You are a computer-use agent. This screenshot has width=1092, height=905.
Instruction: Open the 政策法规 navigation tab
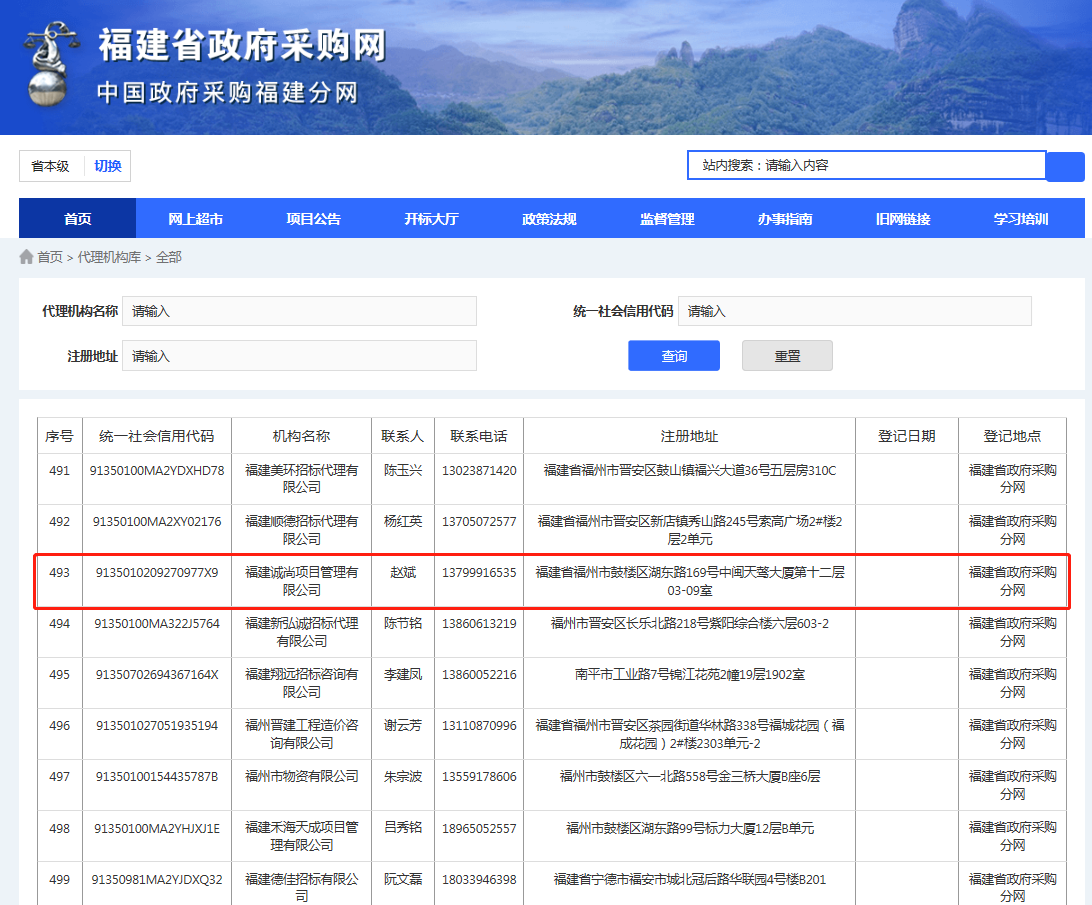(x=549, y=219)
